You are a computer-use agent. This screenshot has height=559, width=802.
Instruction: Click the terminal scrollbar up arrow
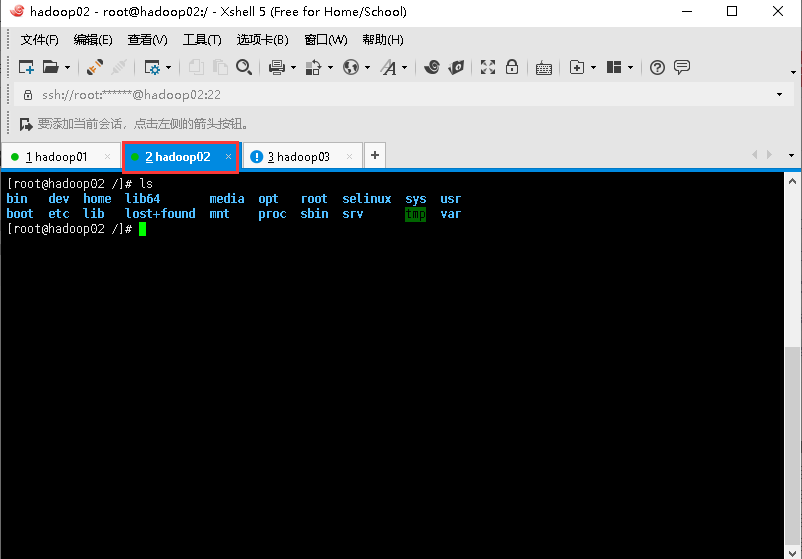click(x=792, y=181)
